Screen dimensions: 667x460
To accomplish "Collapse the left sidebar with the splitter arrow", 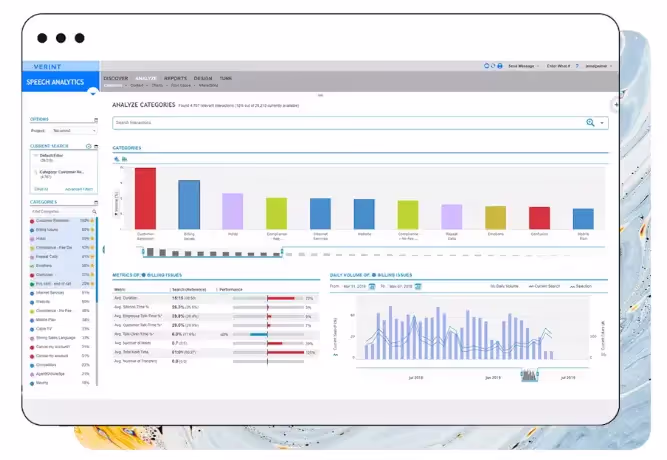I will coord(104,250).
